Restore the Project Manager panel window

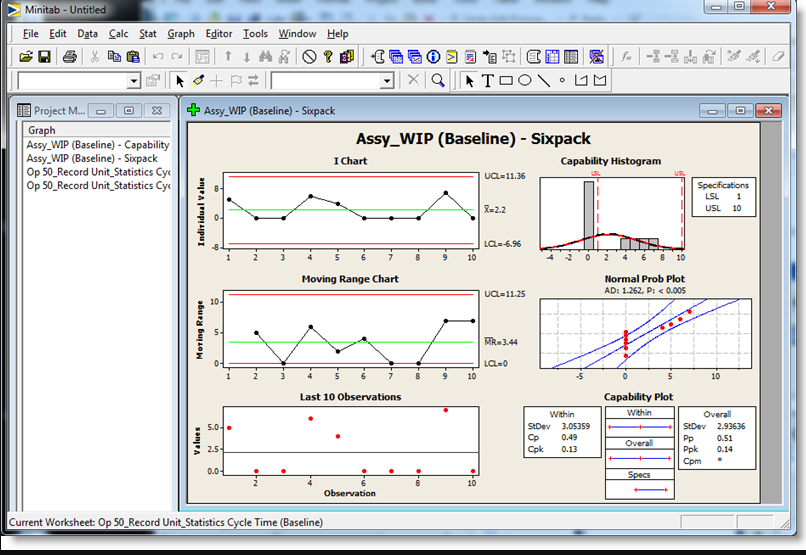pyautogui.click(x=129, y=111)
